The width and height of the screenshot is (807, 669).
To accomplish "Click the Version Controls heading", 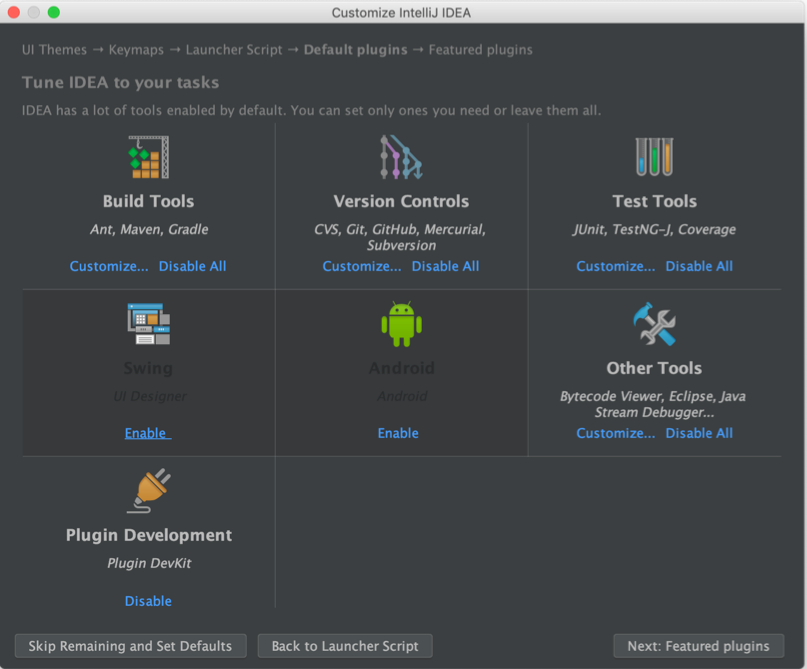I will pyautogui.click(x=401, y=201).
